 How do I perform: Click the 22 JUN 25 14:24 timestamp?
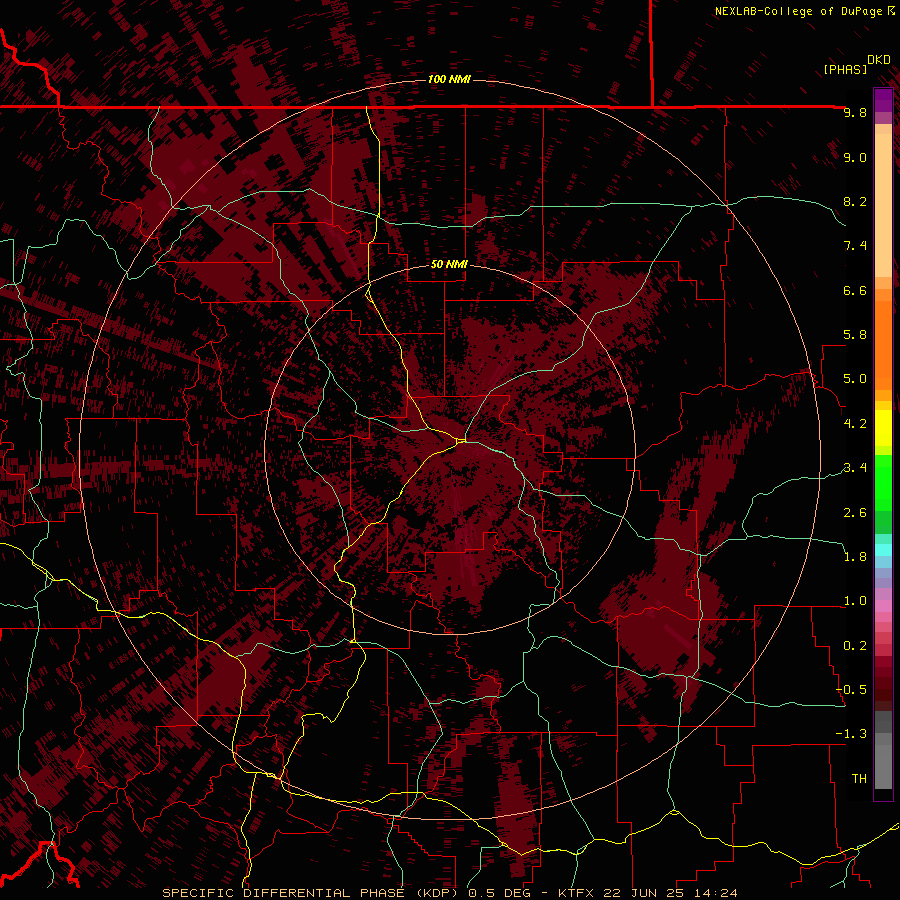coord(669,893)
